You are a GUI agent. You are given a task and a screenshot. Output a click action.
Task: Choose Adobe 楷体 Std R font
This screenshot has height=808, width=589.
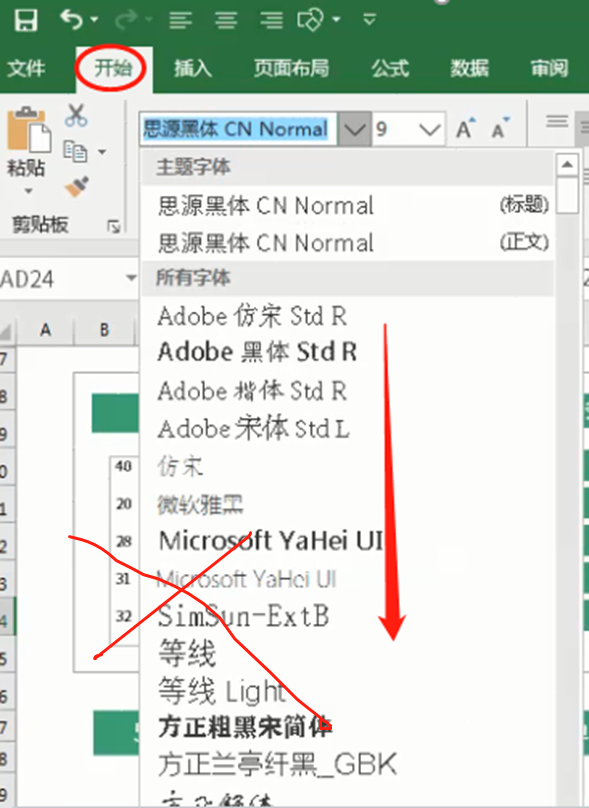click(x=348, y=391)
